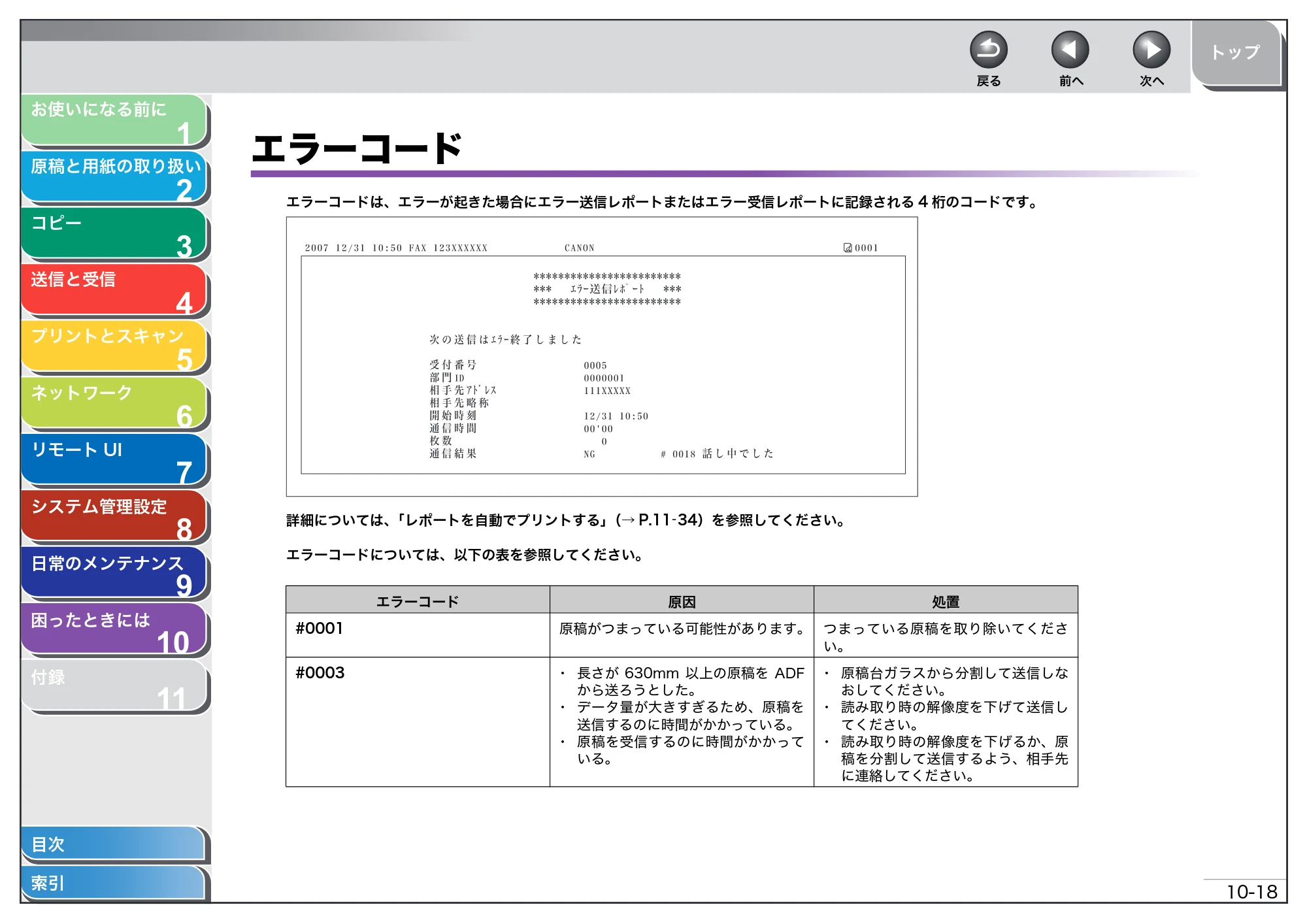
Task: Click the エラーコード page heading
Action: (357, 148)
